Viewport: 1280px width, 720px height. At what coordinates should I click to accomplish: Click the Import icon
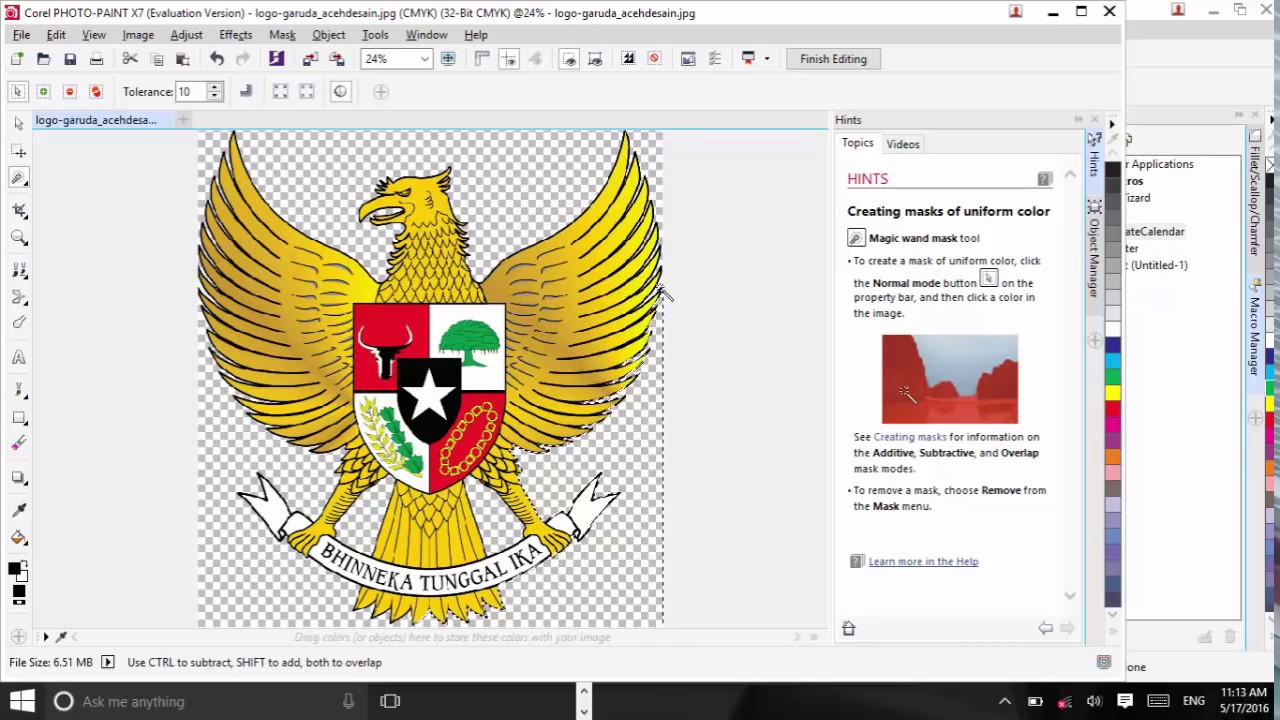coord(310,59)
